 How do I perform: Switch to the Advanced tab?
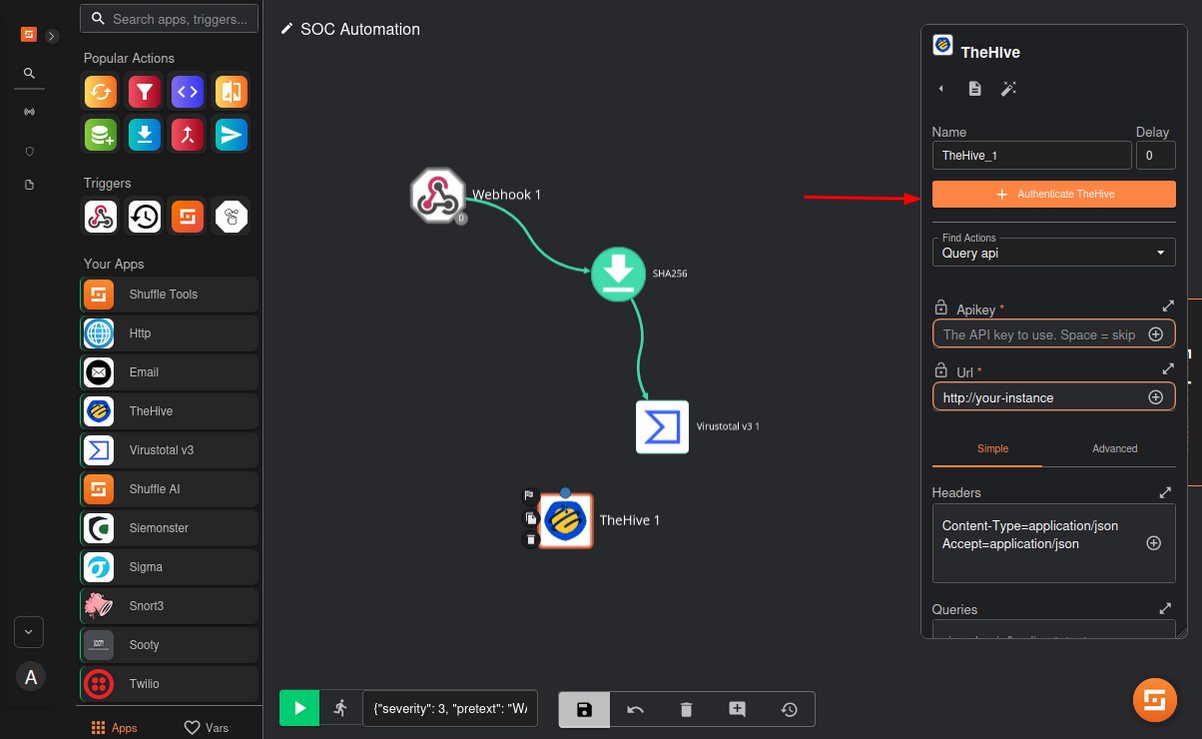[1114, 449]
